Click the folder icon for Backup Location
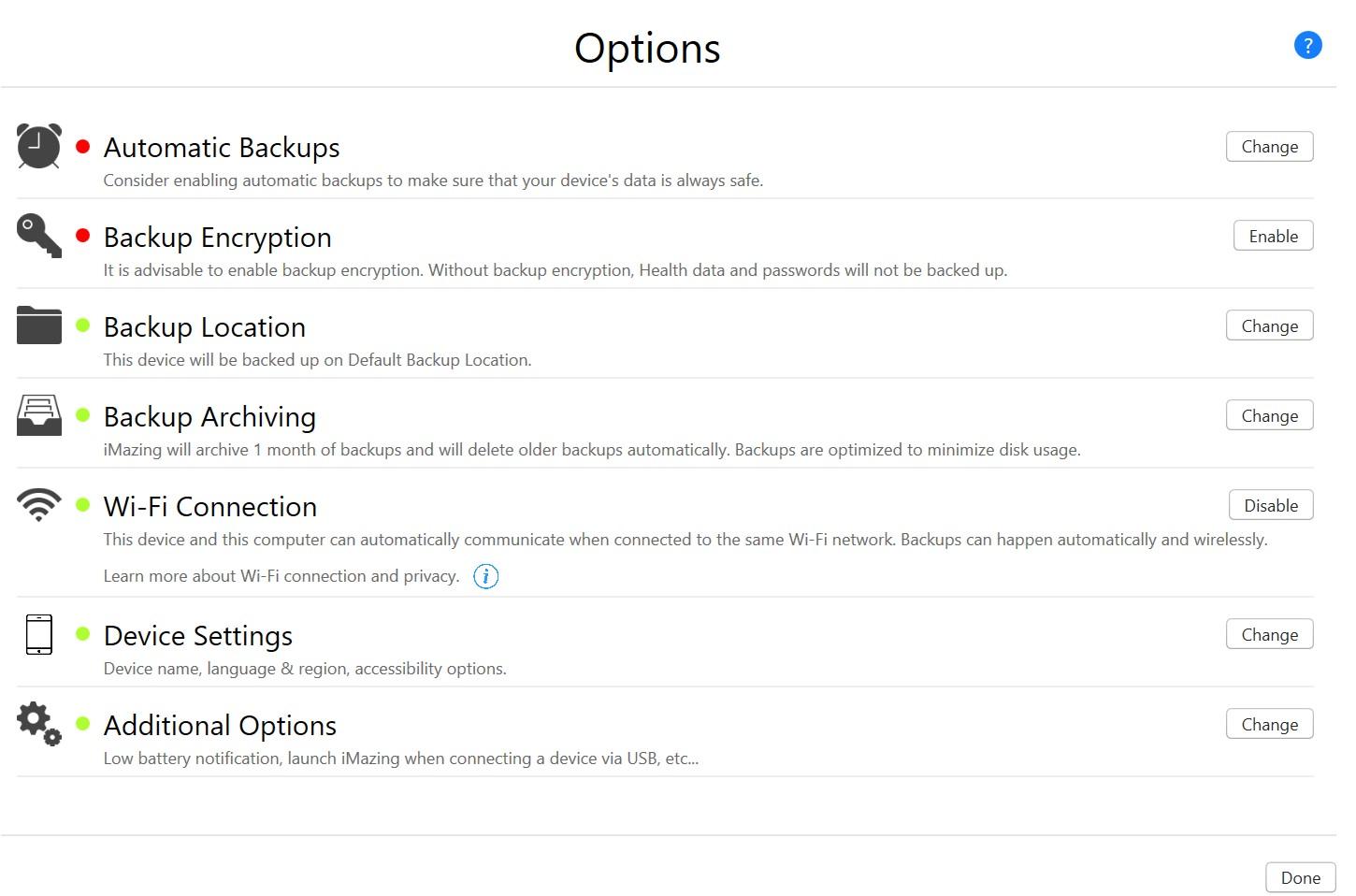This screenshot has width=1356, height=896. click(x=39, y=325)
